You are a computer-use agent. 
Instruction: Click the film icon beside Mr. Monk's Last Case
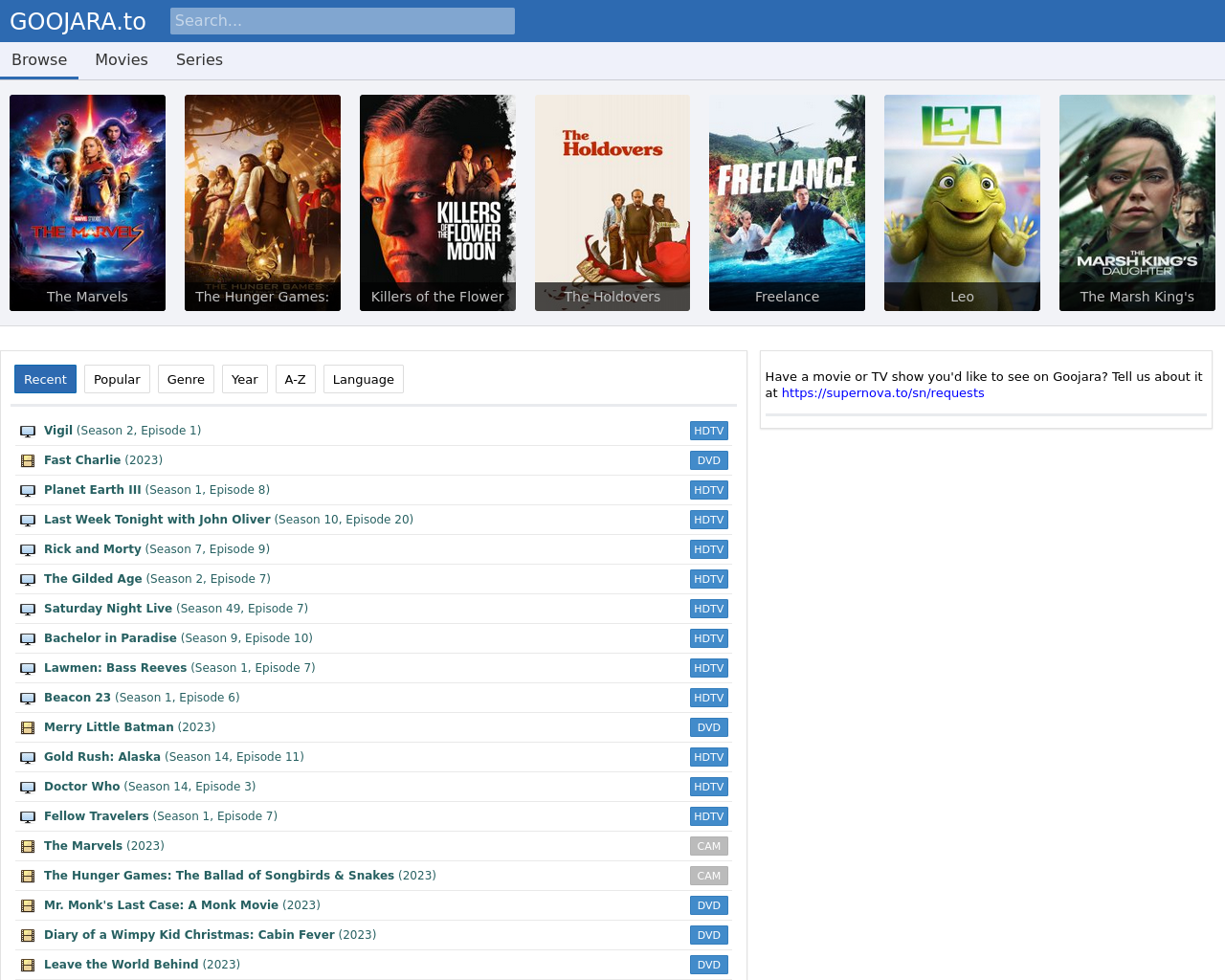pyautogui.click(x=28, y=906)
